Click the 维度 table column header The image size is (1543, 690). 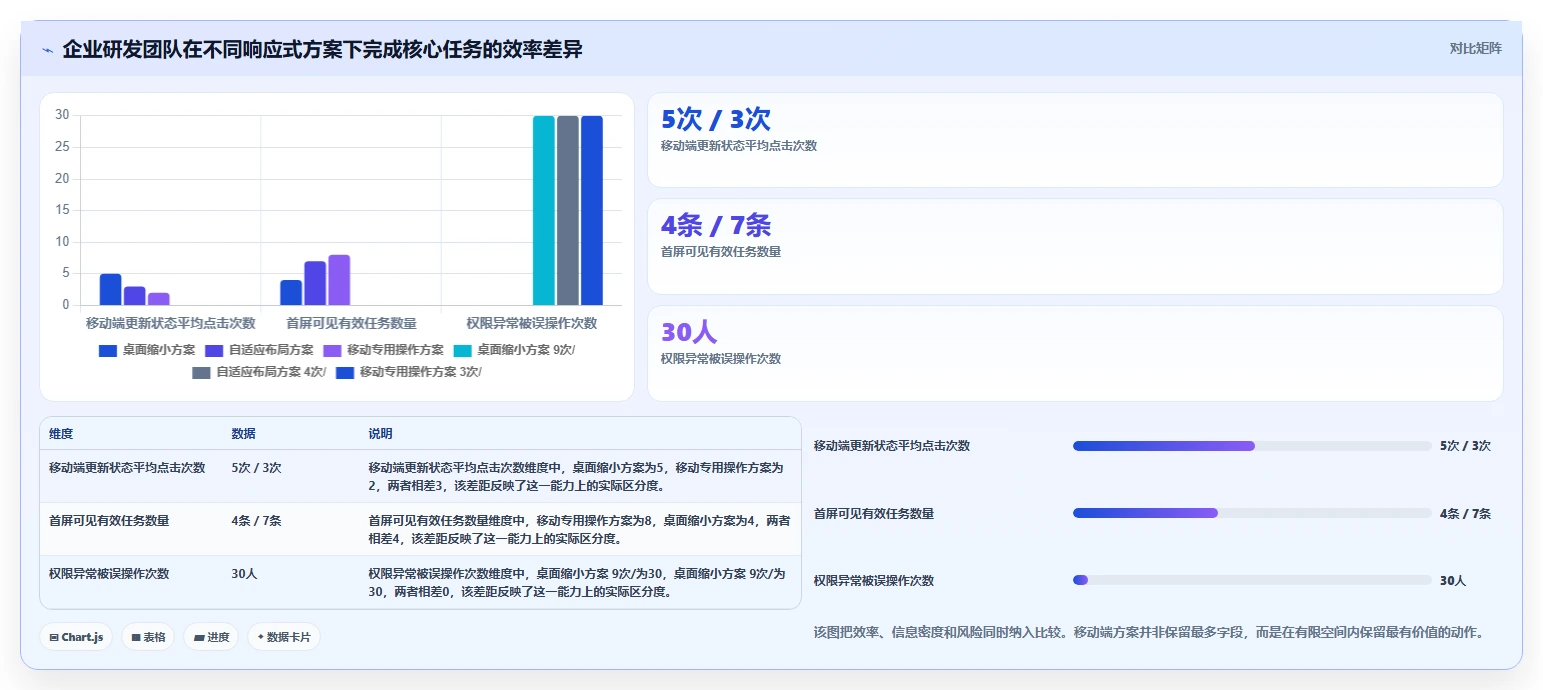click(61, 434)
